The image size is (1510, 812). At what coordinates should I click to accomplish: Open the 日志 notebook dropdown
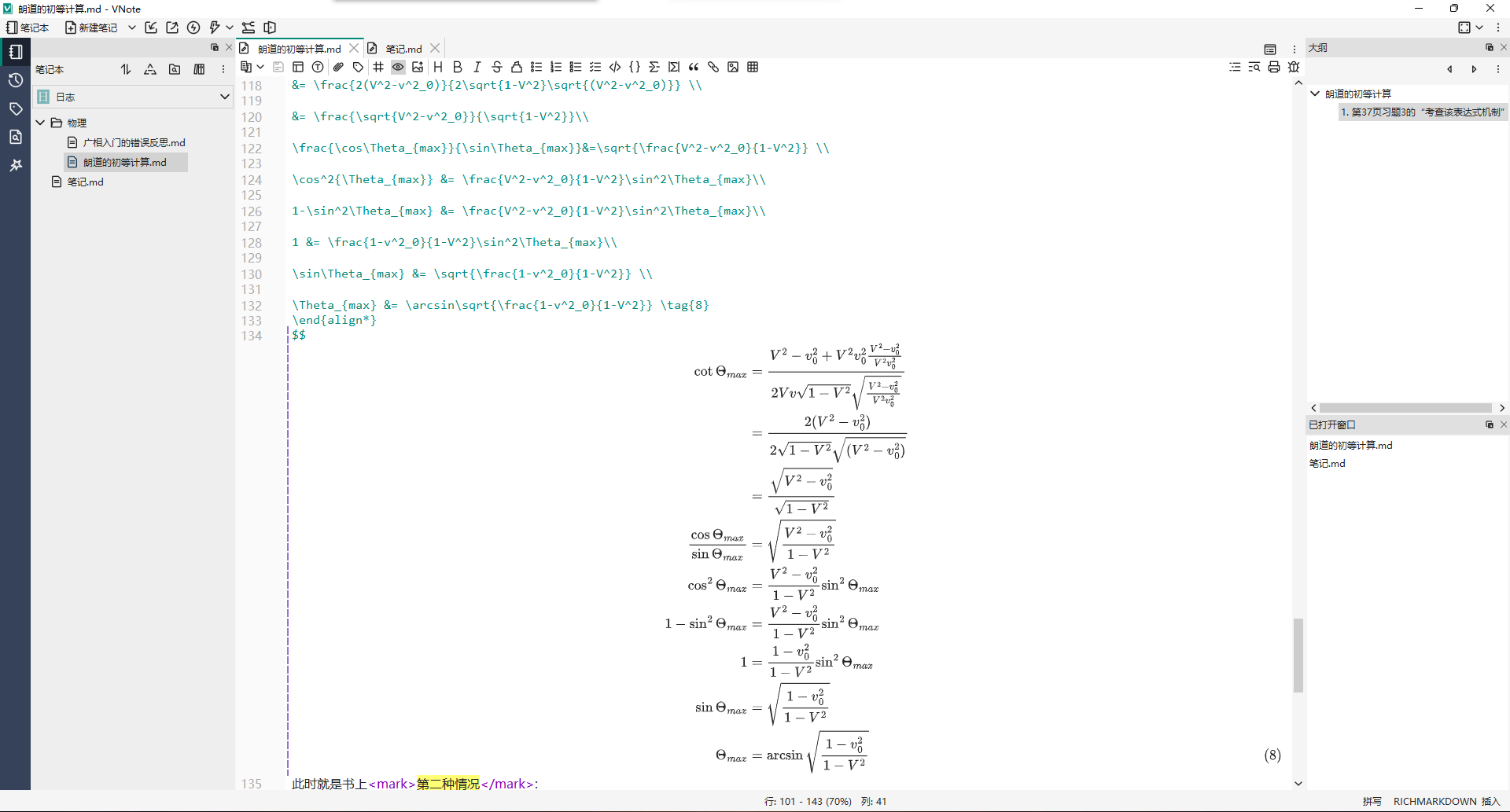click(225, 96)
